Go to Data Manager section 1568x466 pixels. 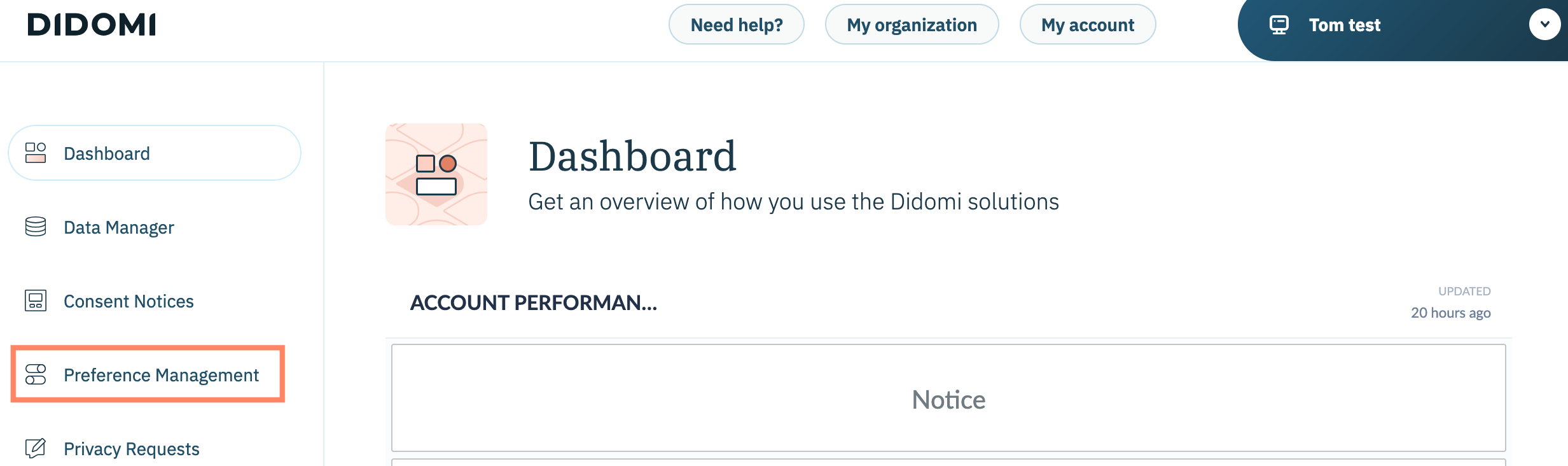(119, 227)
